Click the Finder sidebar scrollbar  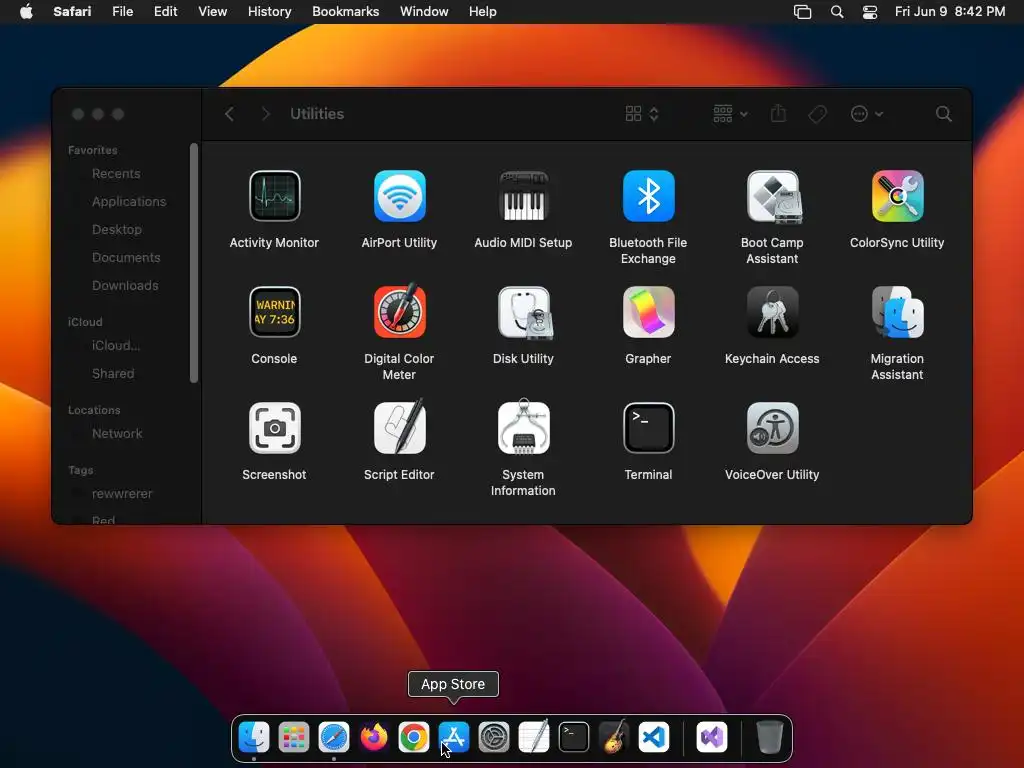pyautogui.click(x=193, y=263)
